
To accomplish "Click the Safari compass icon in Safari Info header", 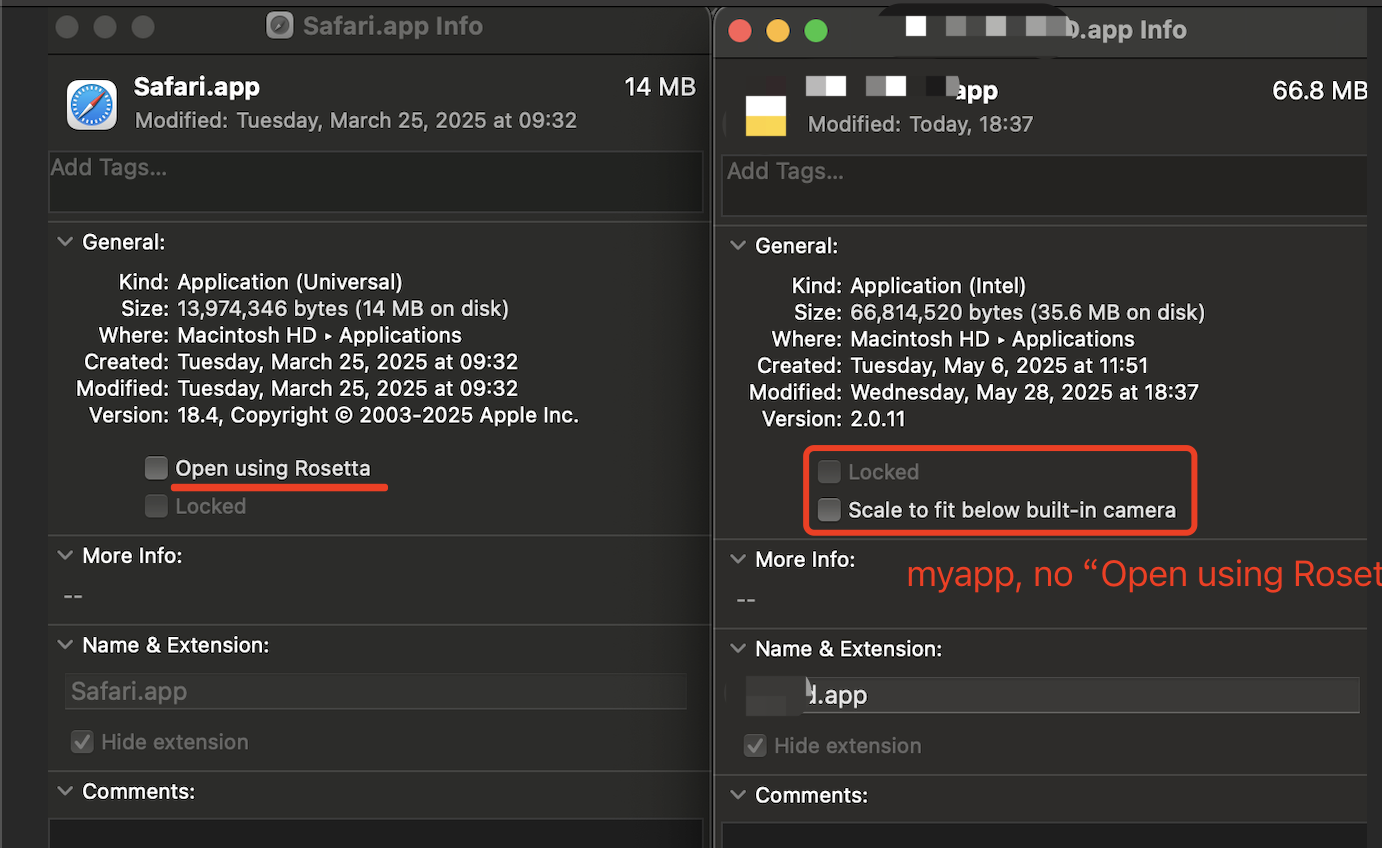I will tap(92, 105).
